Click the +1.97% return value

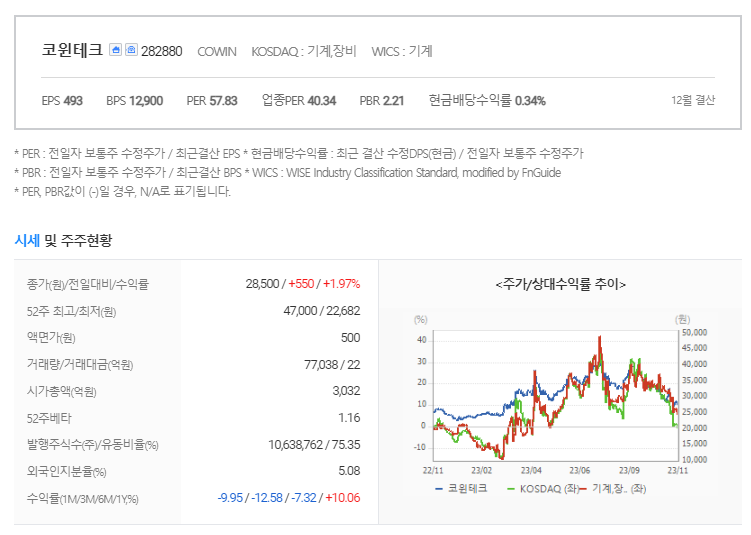341,284
